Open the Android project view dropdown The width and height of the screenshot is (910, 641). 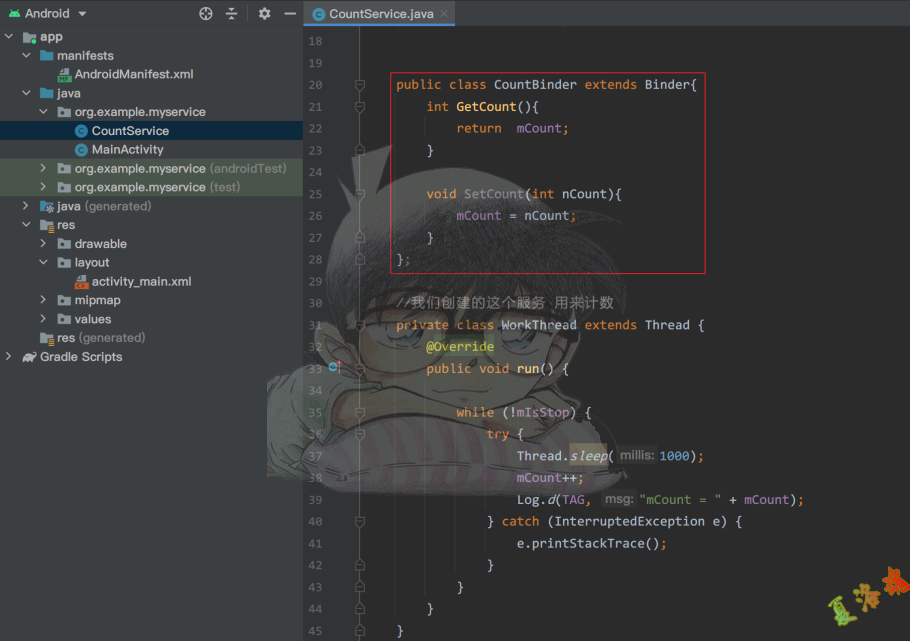click(x=82, y=14)
